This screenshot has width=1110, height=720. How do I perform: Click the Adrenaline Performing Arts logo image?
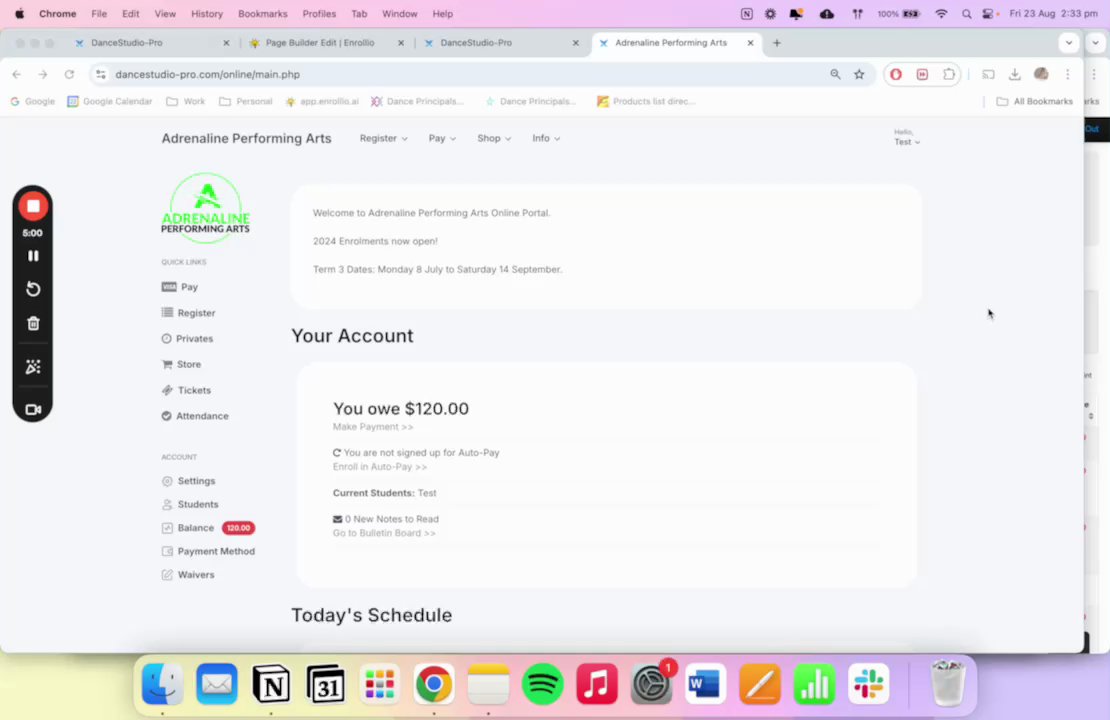pos(205,207)
